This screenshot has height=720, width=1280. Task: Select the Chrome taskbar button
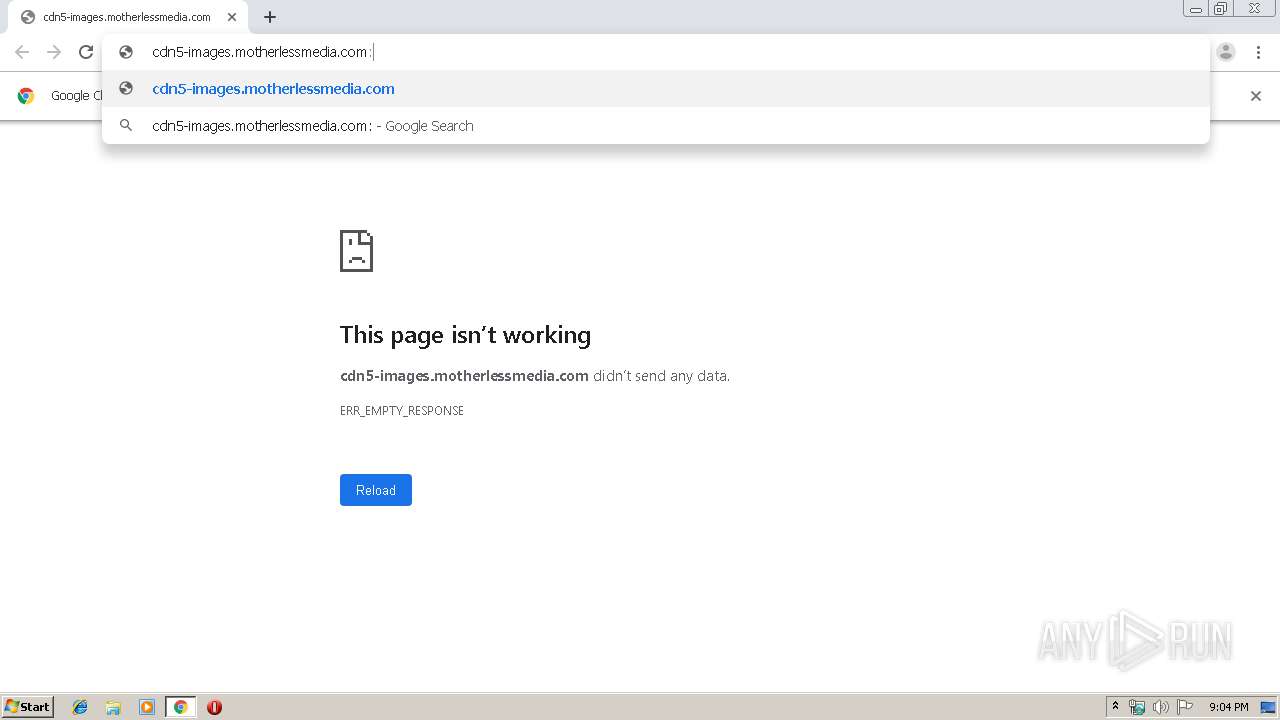click(x=180, y=707)
